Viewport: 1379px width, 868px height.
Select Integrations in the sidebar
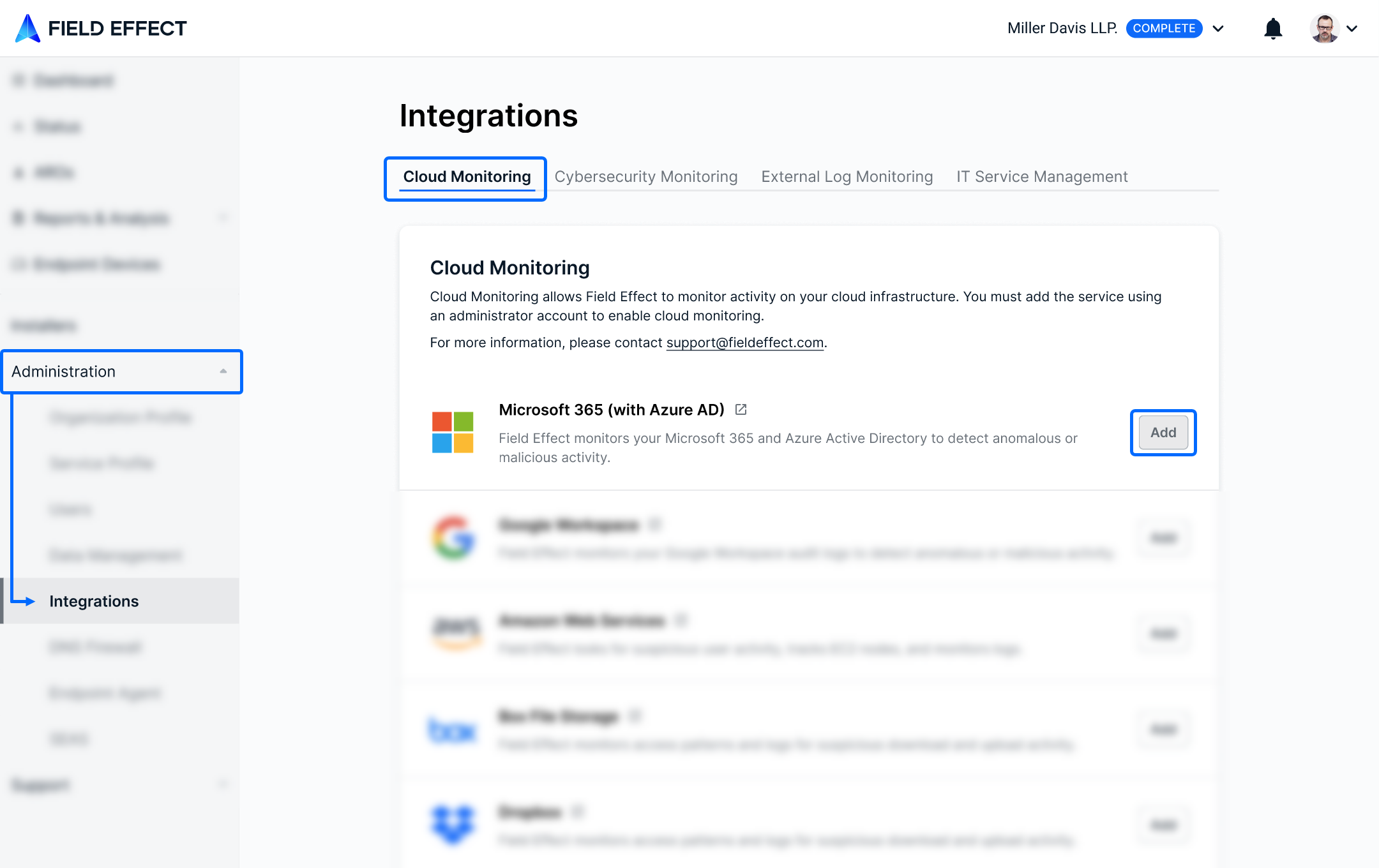pyautogui.click(x=94, y=601)
